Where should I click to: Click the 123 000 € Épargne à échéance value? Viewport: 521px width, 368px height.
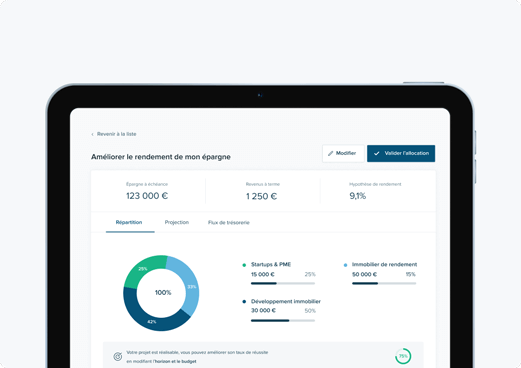(x=147, y=196)
